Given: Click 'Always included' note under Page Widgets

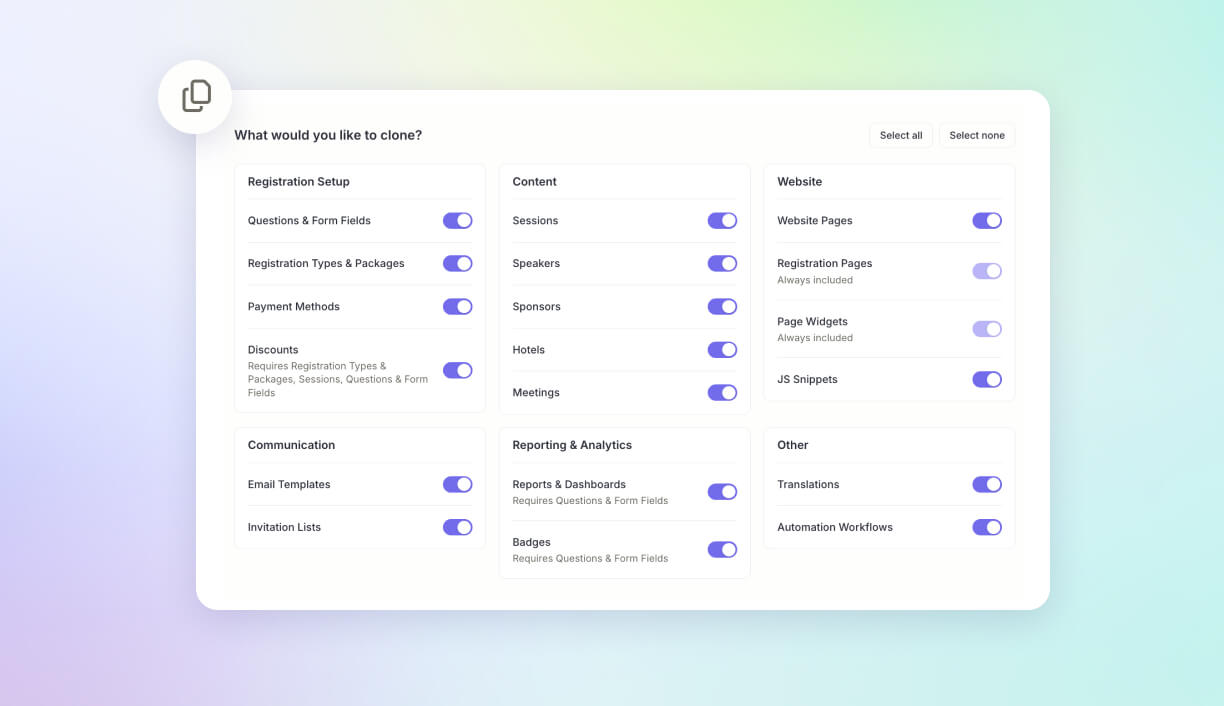Looking at the screenshot, I should click(815, 338).
